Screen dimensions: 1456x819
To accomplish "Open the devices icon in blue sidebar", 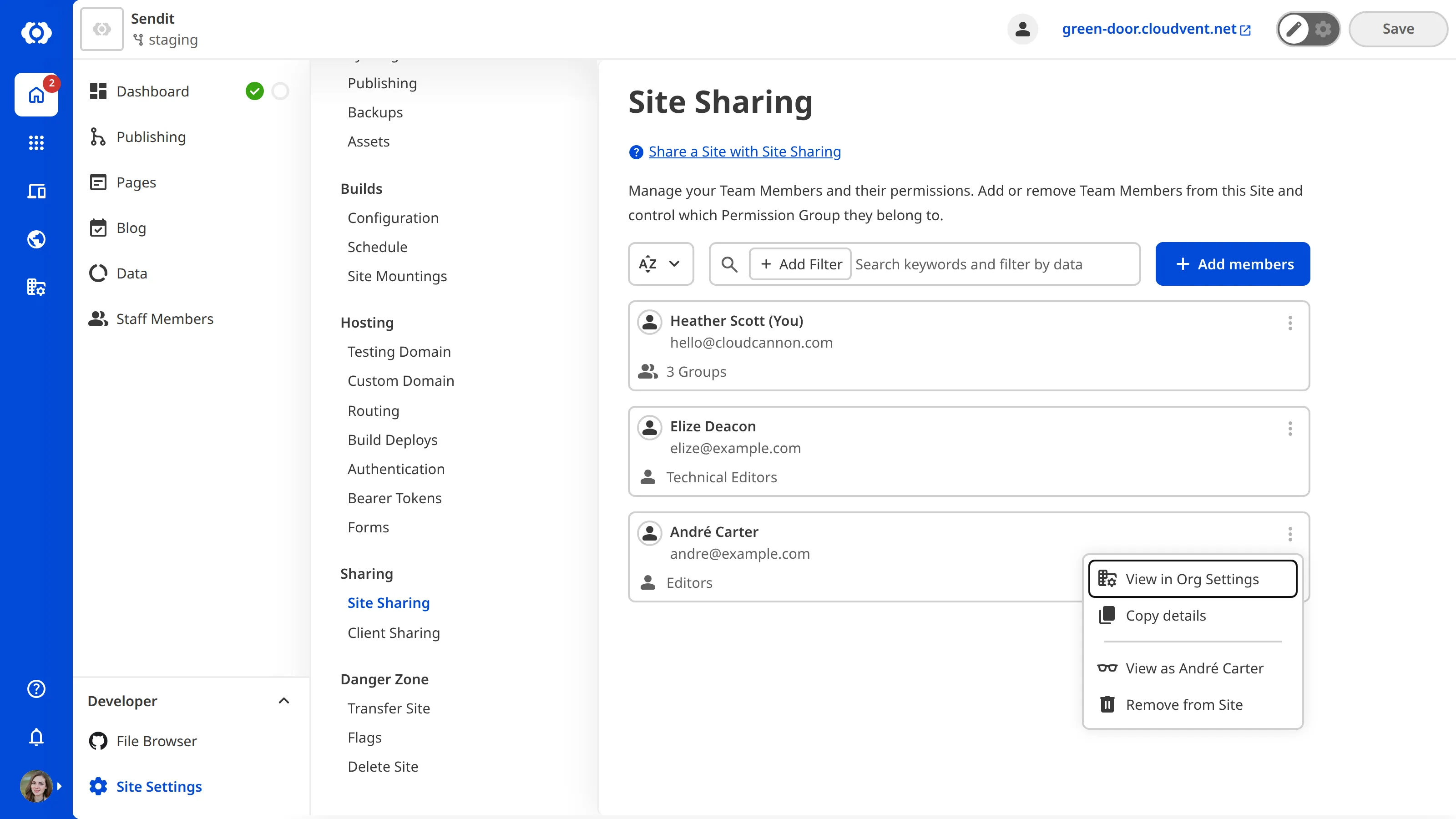I will tap(36, 191).
